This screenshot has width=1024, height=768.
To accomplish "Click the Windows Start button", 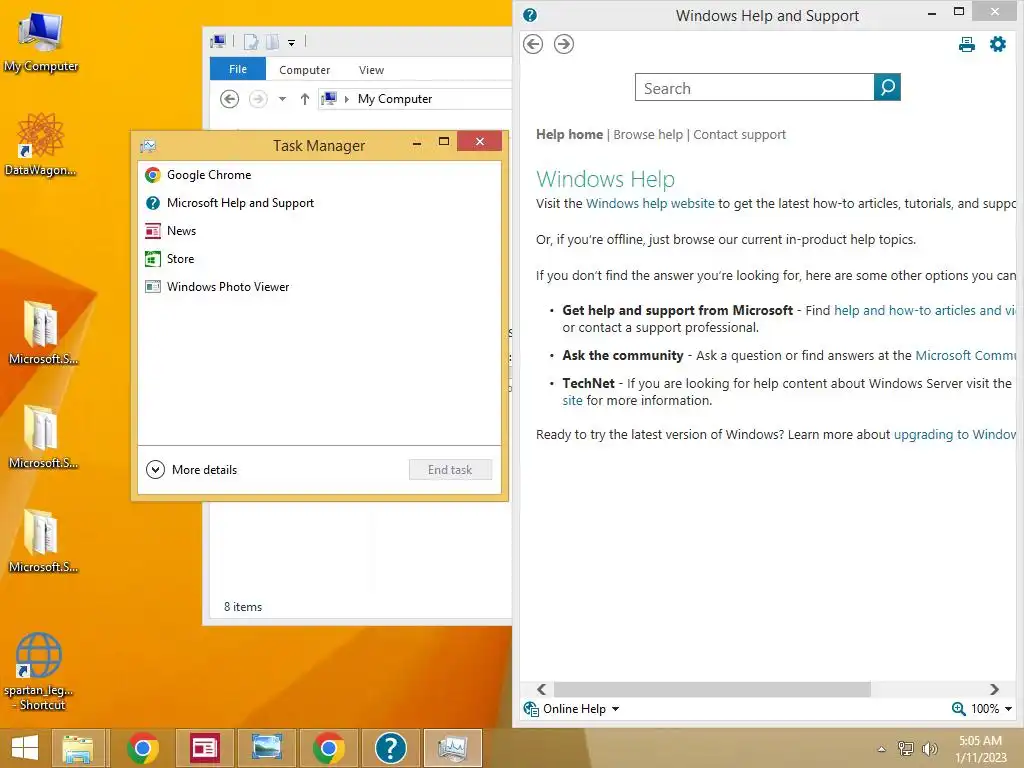I will click(x=25, y=748).
